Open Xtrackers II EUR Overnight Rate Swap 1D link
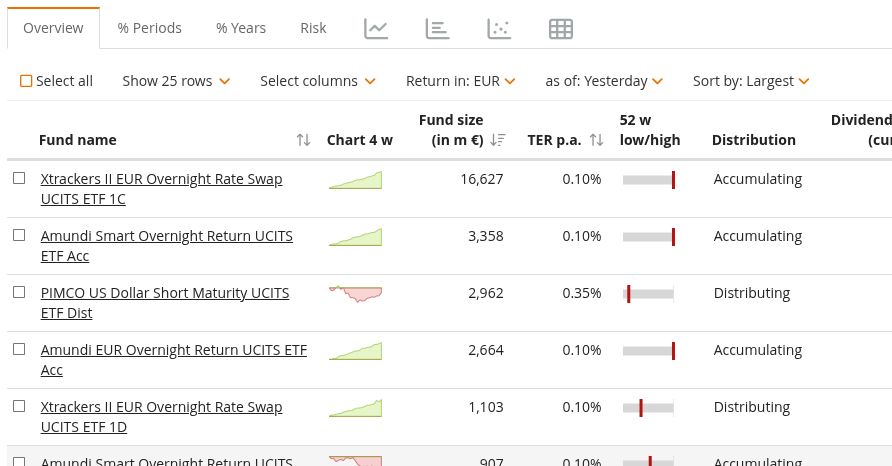The height and width of the screenshot is (466, 892). point(162,416)
